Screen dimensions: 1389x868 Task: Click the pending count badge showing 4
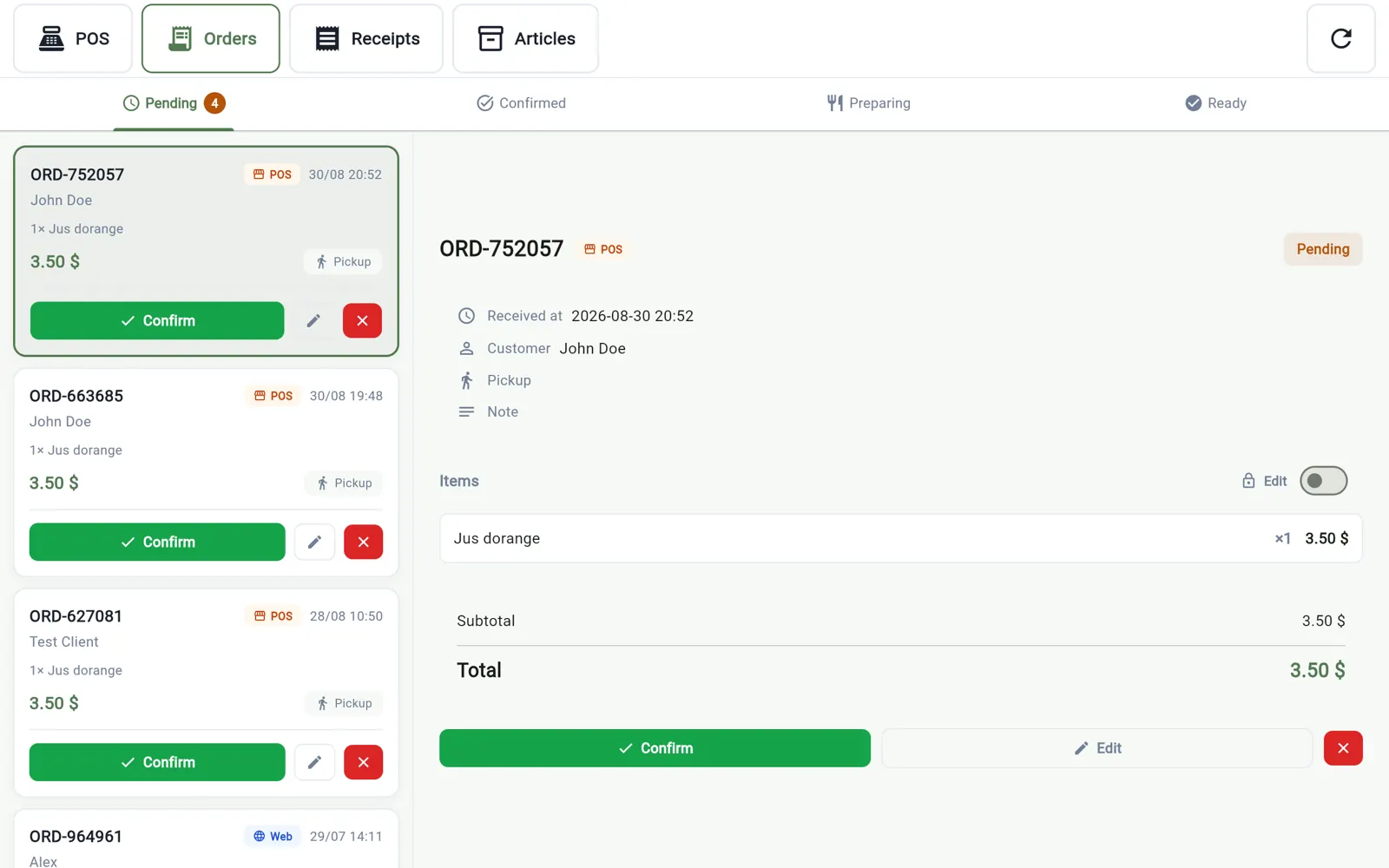click(x=214, y=103)
